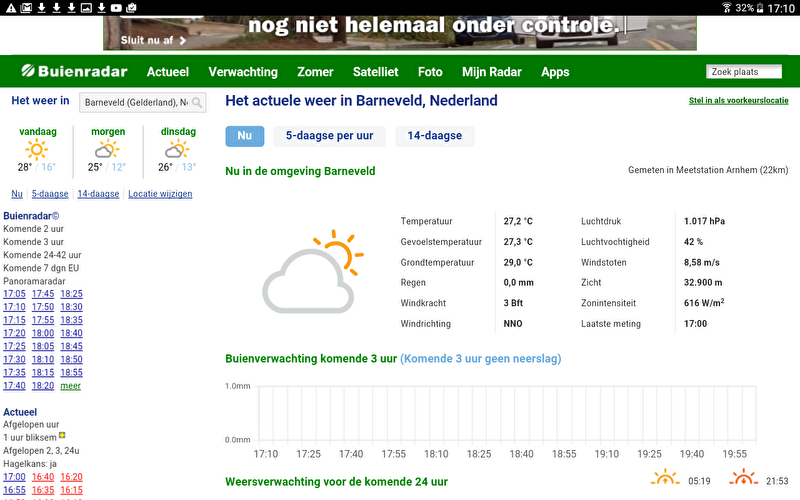Open Afgelopen uur under Actueel
Screen dimensions: 800x500
pyautogui.click(x=31, y=424)
